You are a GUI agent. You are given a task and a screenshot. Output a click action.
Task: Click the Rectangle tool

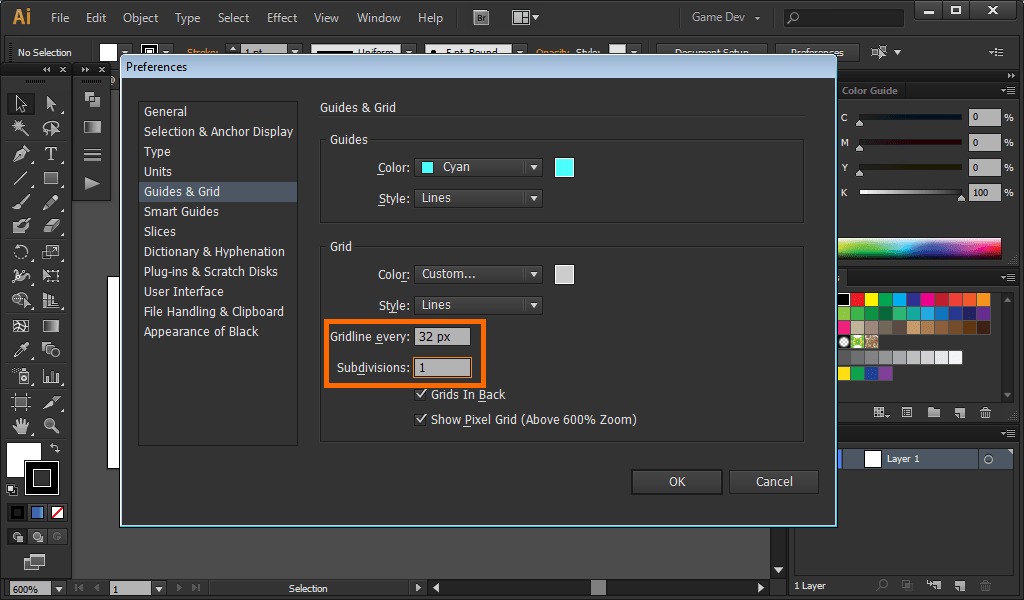51,179
